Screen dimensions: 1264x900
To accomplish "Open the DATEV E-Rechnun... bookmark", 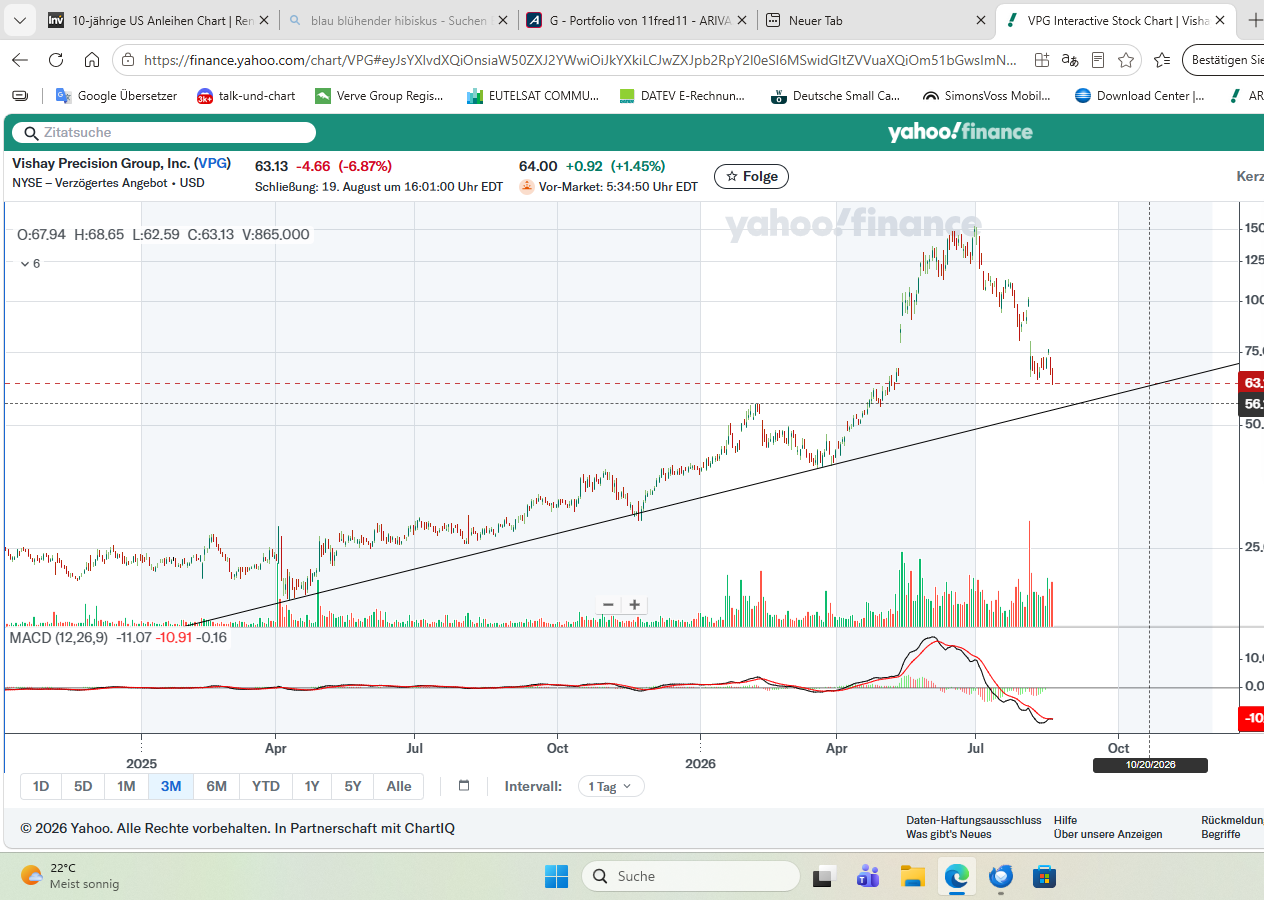I will tap(683, 96).
